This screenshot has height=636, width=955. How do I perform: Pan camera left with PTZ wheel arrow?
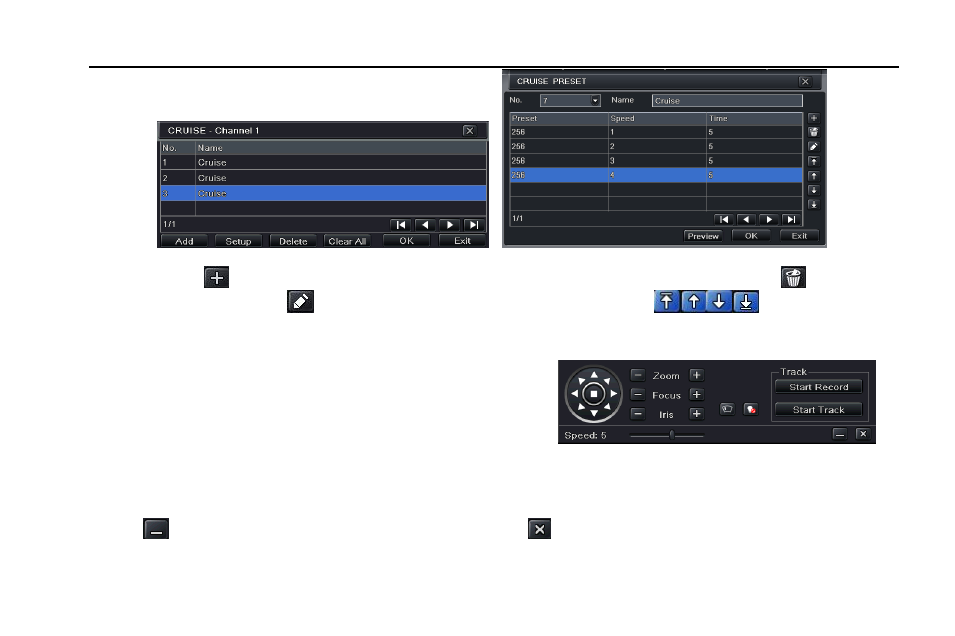coord(574,394)
